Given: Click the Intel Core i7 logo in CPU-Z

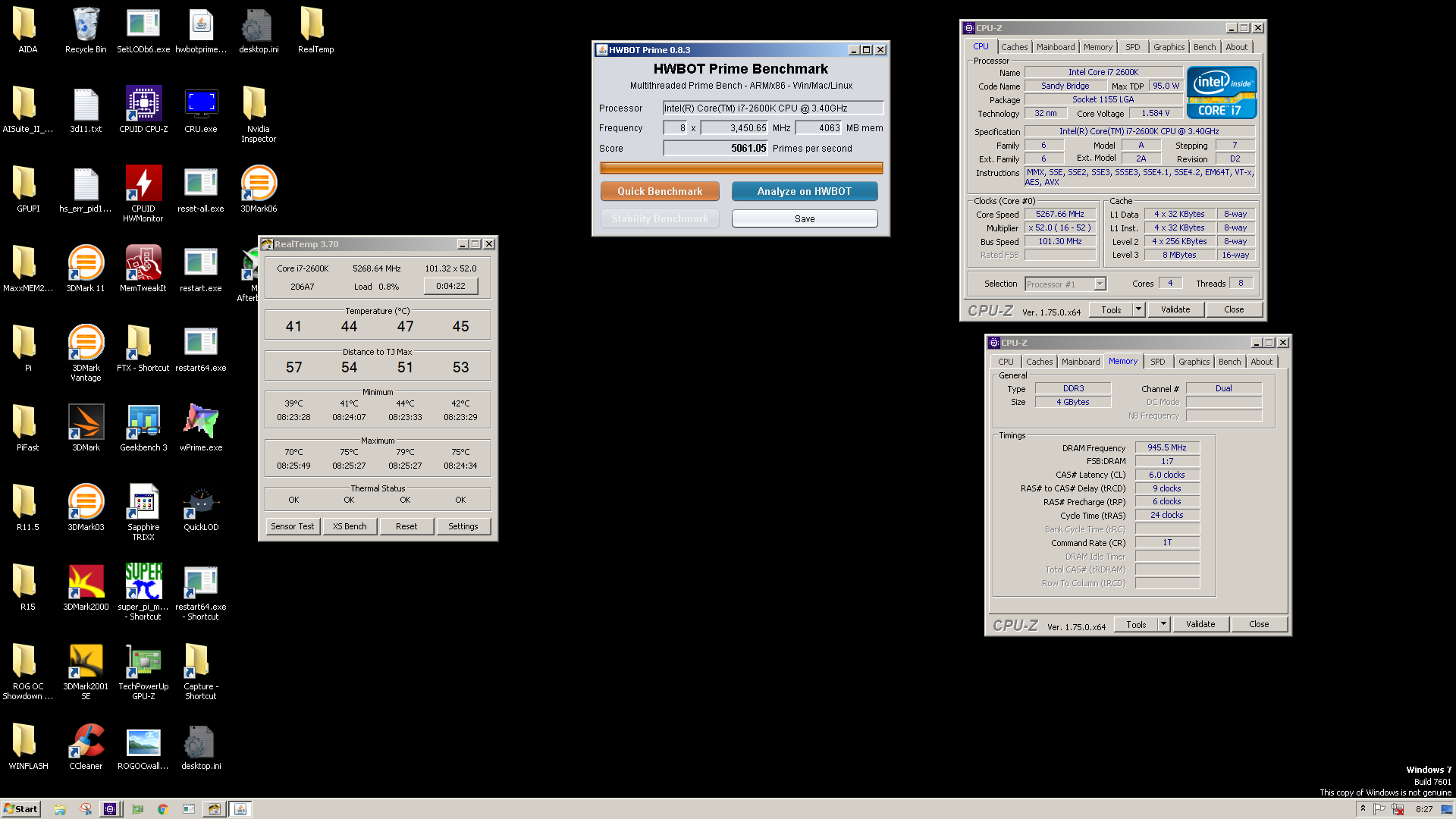Looking at the screenshot, I should [1221, 93].
